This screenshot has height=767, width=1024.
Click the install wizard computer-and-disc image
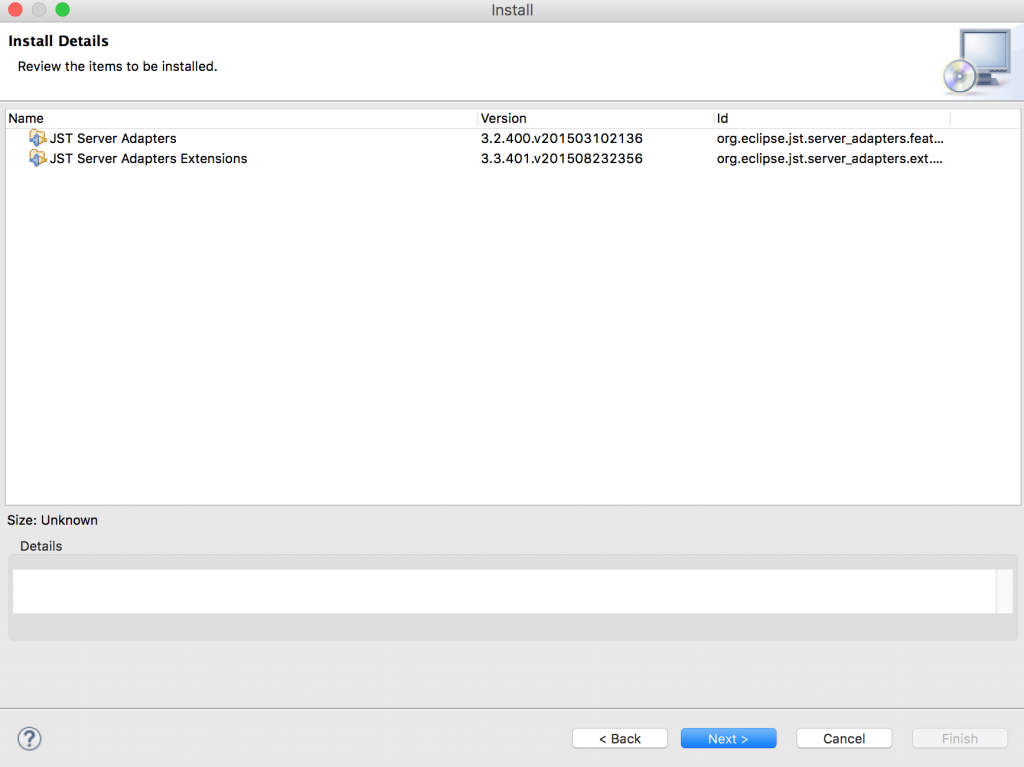978,61
